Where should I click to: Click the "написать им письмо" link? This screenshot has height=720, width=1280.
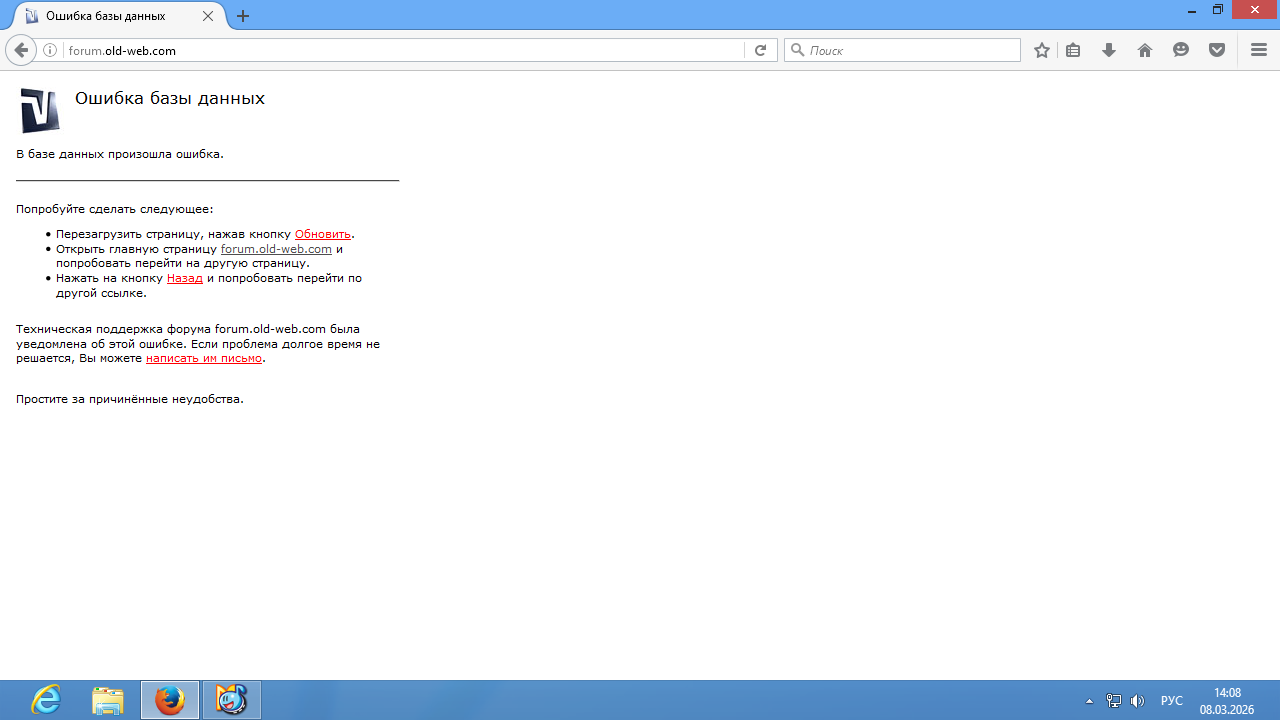tap(203, 358)
